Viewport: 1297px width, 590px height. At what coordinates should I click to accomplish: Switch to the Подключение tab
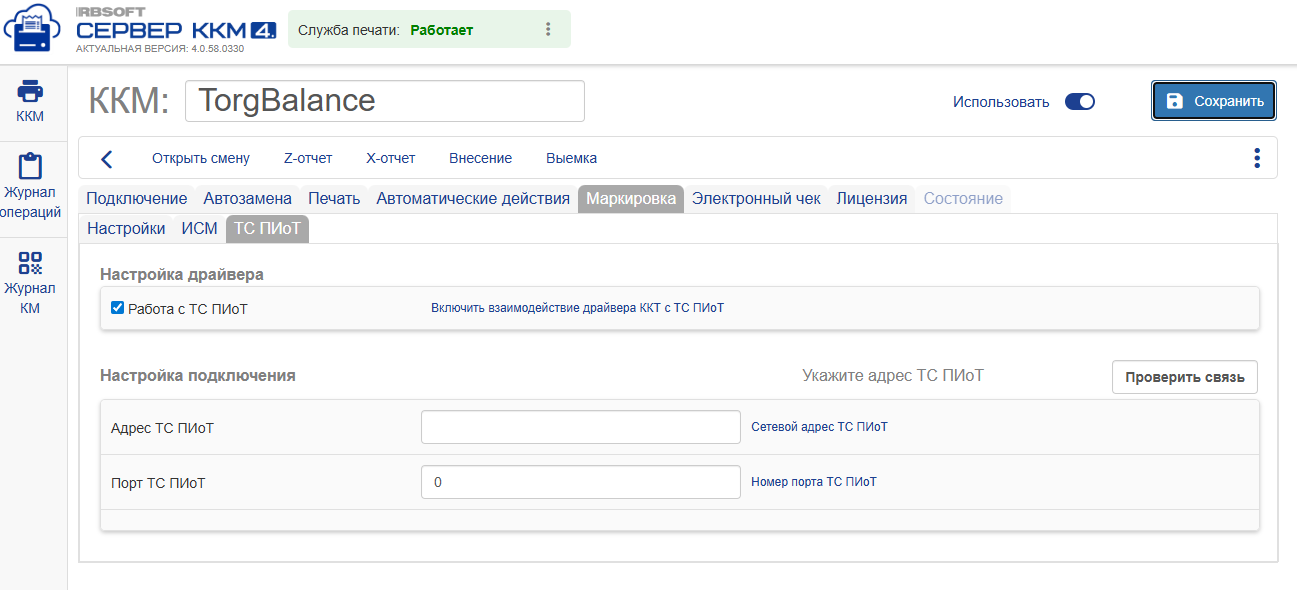tap(137, 198)
